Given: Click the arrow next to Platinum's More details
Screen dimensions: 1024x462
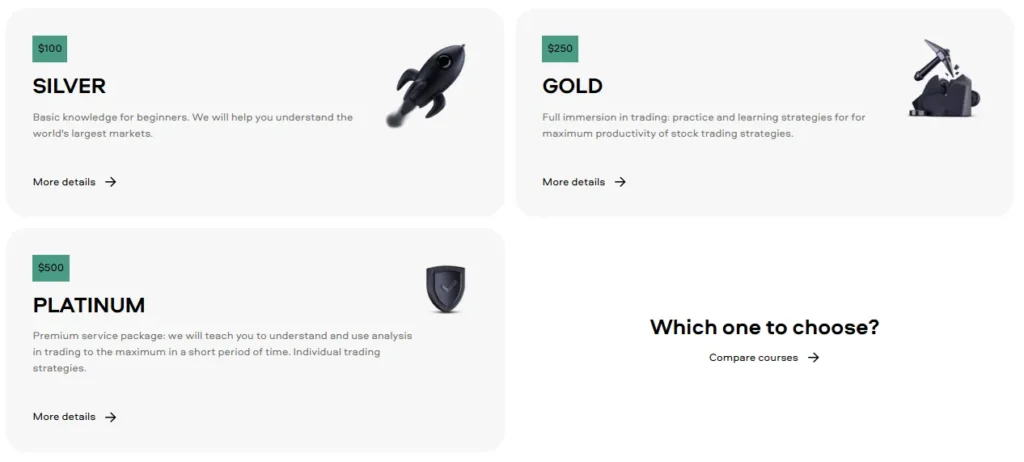Looking at the screenshot, I should coord(111,417).
